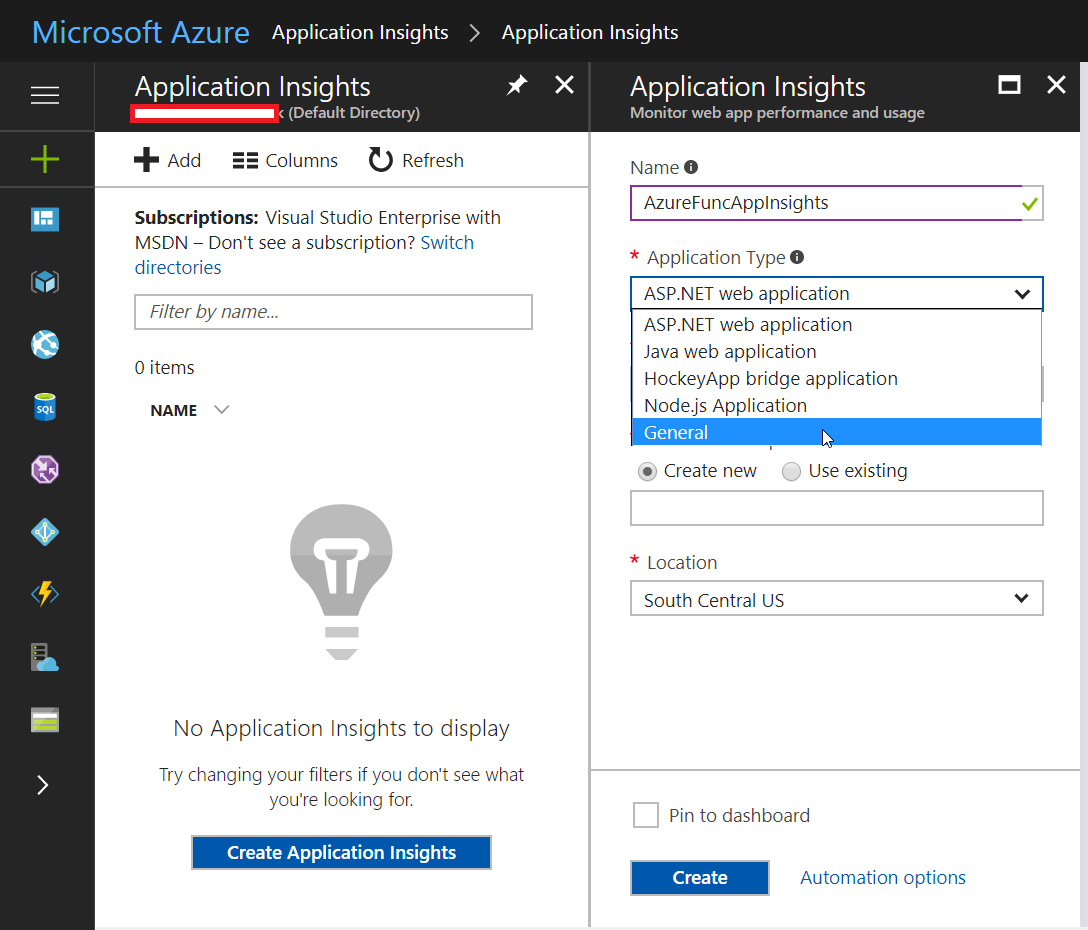
Task: Sort by the NAME column chevron
Action: pyautogui.click(x=221, y=409)
